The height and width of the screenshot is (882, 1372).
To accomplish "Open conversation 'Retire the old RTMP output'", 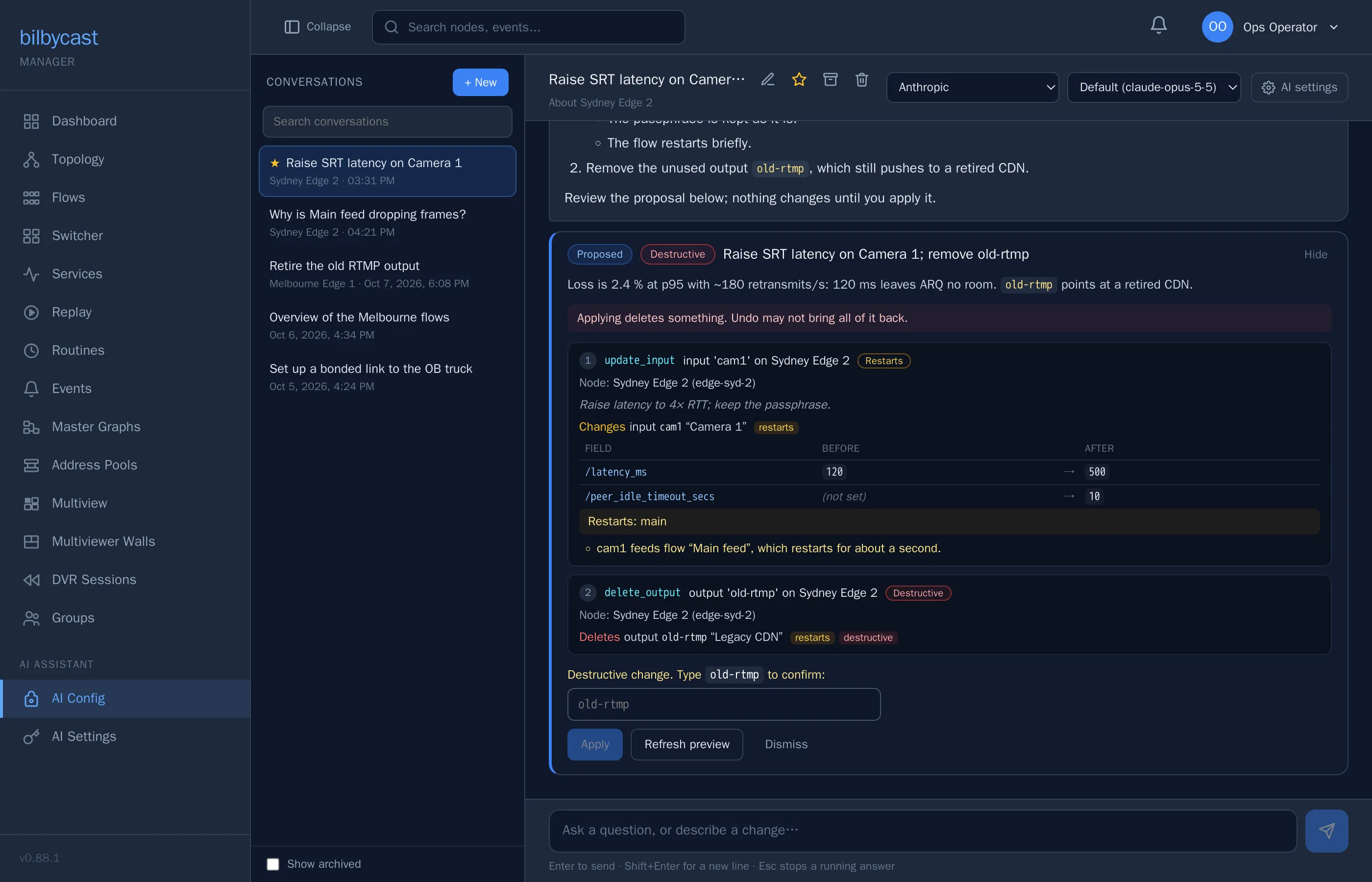I will point(387,274).
